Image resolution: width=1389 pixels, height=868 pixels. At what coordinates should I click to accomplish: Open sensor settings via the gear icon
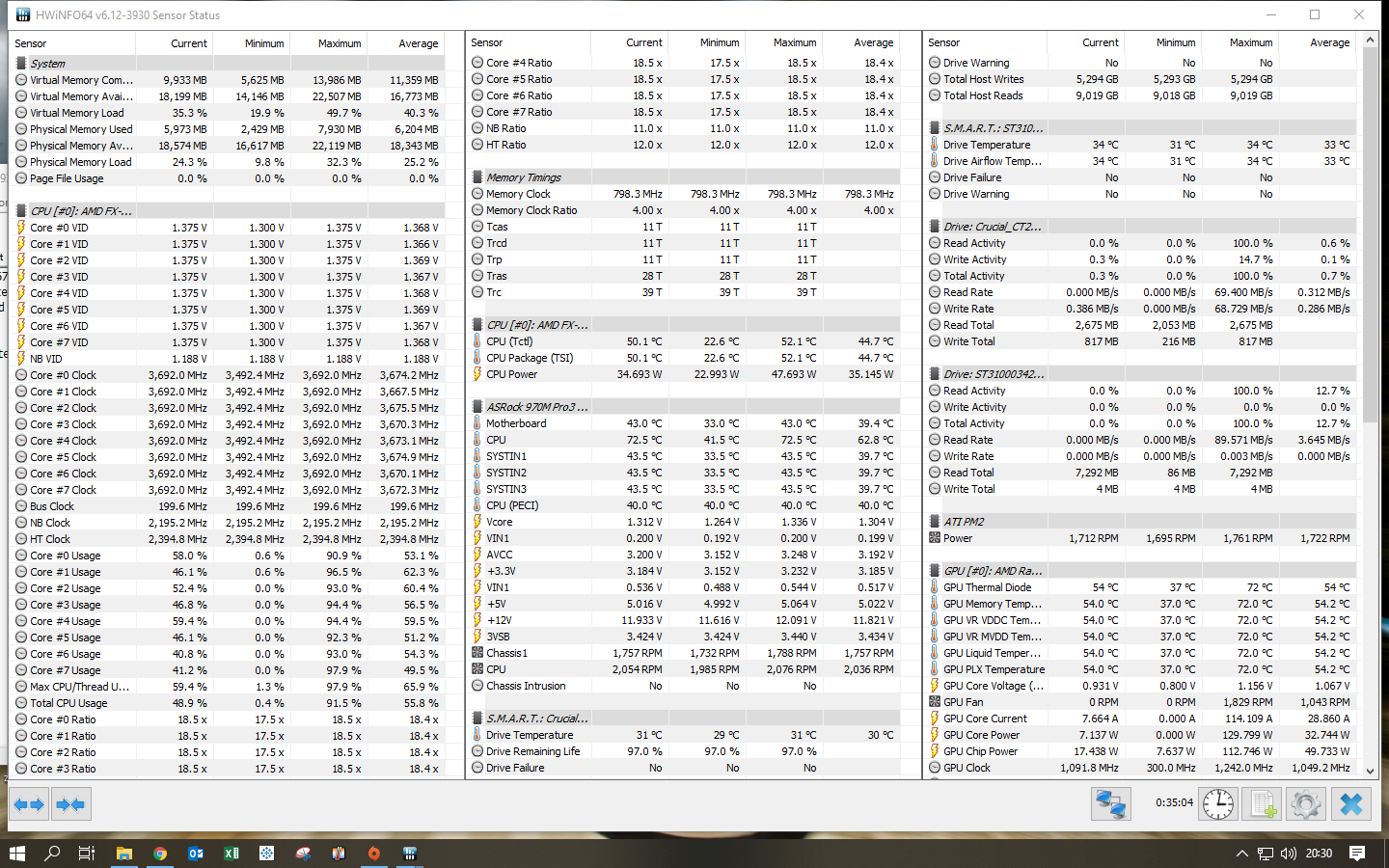click(x=1306, y=804)
